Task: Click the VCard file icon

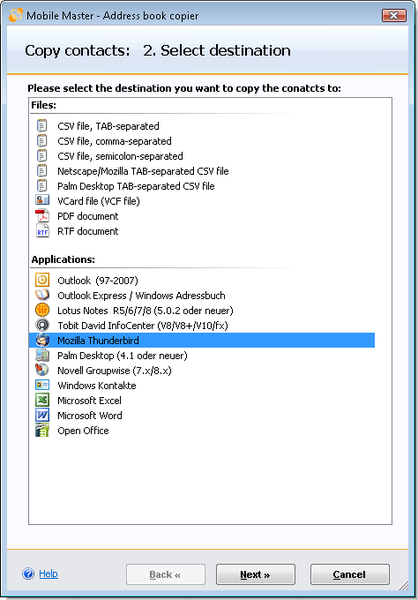Action: [x=42, y=201]
